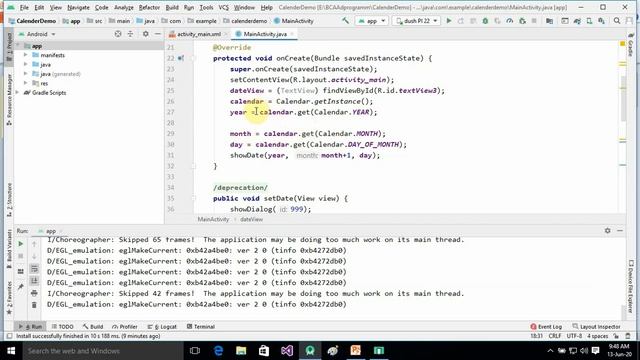Expand Gradle Scripts node
Screen dimensions: 640x360
[x=18, y=93]
